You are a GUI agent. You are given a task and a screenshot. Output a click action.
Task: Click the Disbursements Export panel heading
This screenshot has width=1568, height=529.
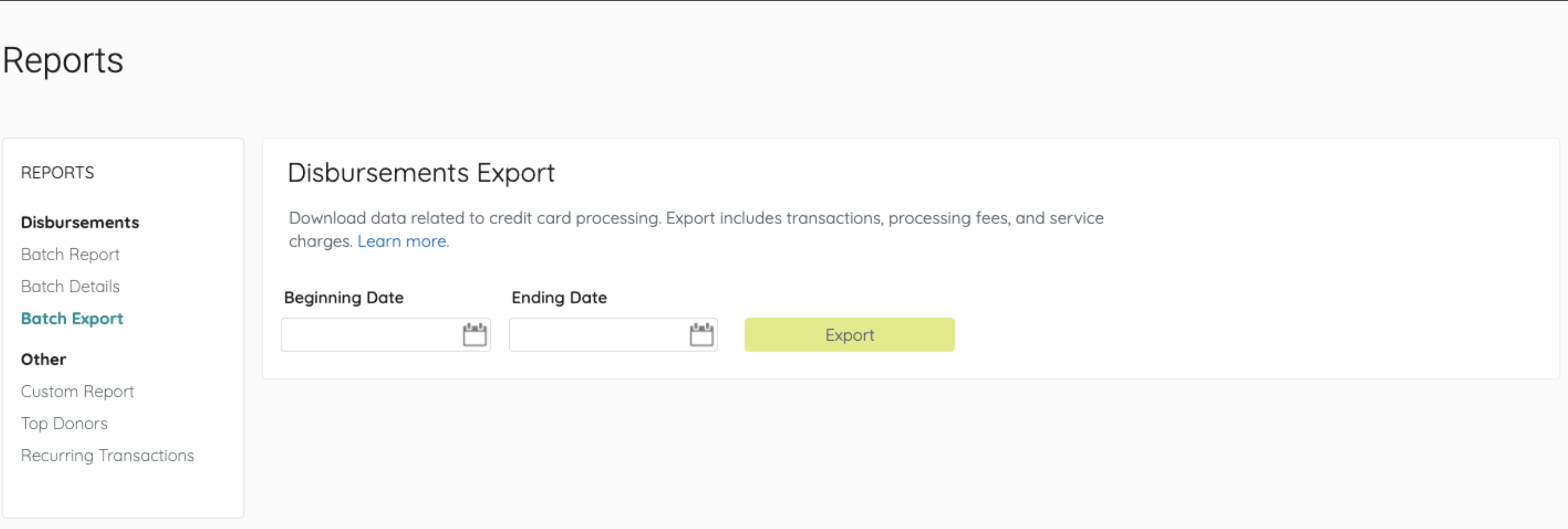coord(420,173)
